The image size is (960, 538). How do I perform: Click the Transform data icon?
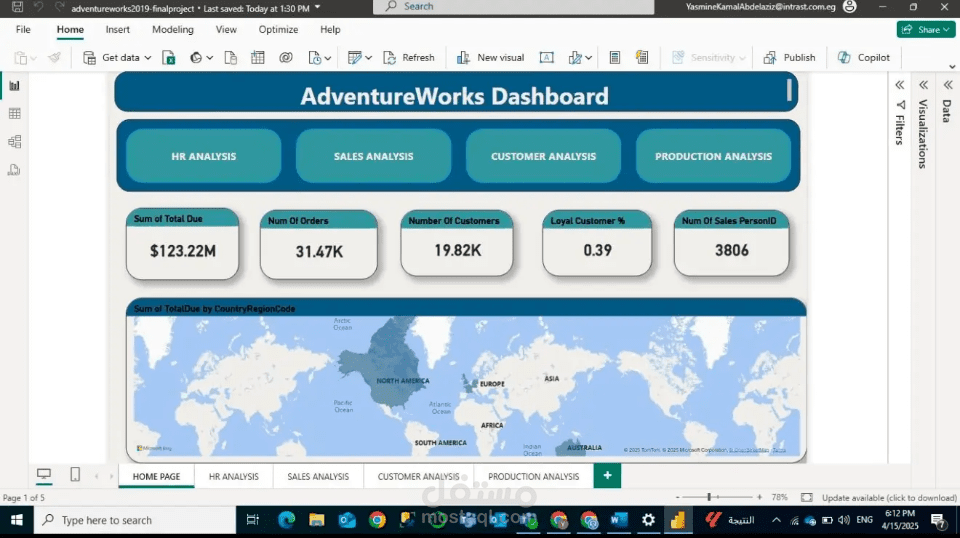coord(354,58)
